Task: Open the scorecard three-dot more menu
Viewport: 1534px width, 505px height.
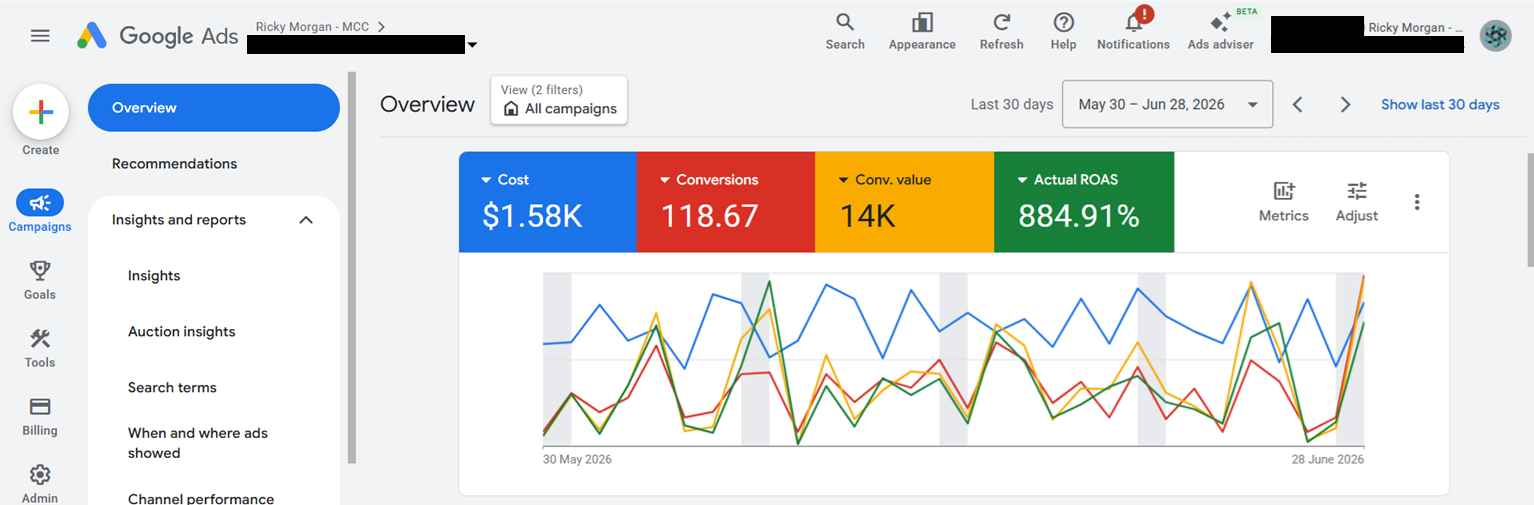Action: [x=1417, y=202]
